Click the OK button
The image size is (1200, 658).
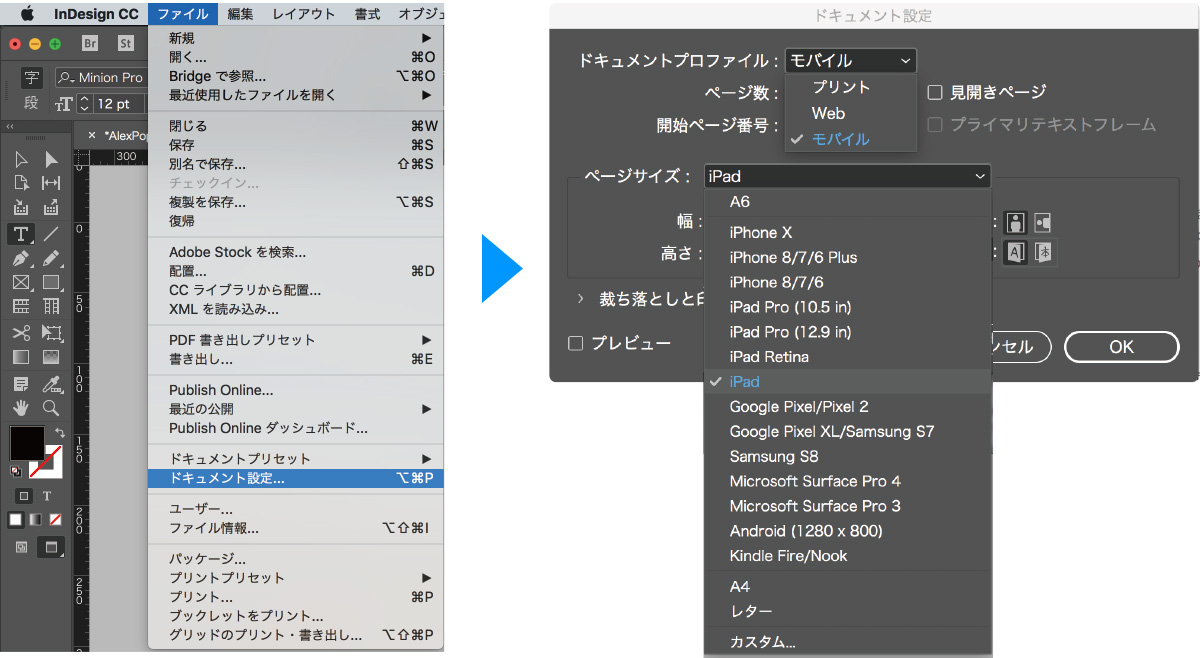click(x=1121, y=347)
